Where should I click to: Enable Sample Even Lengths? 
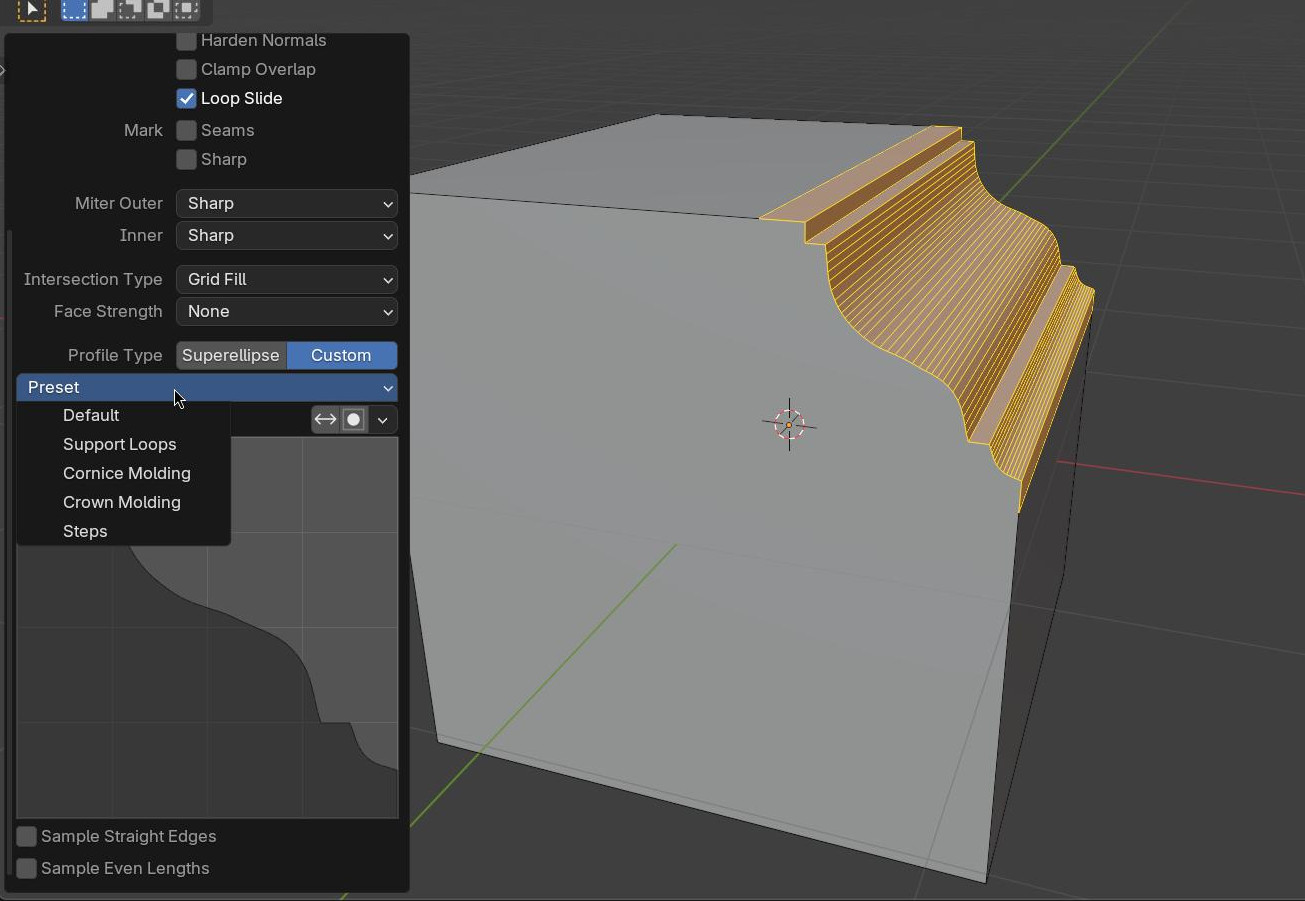(x=27, y=868)
